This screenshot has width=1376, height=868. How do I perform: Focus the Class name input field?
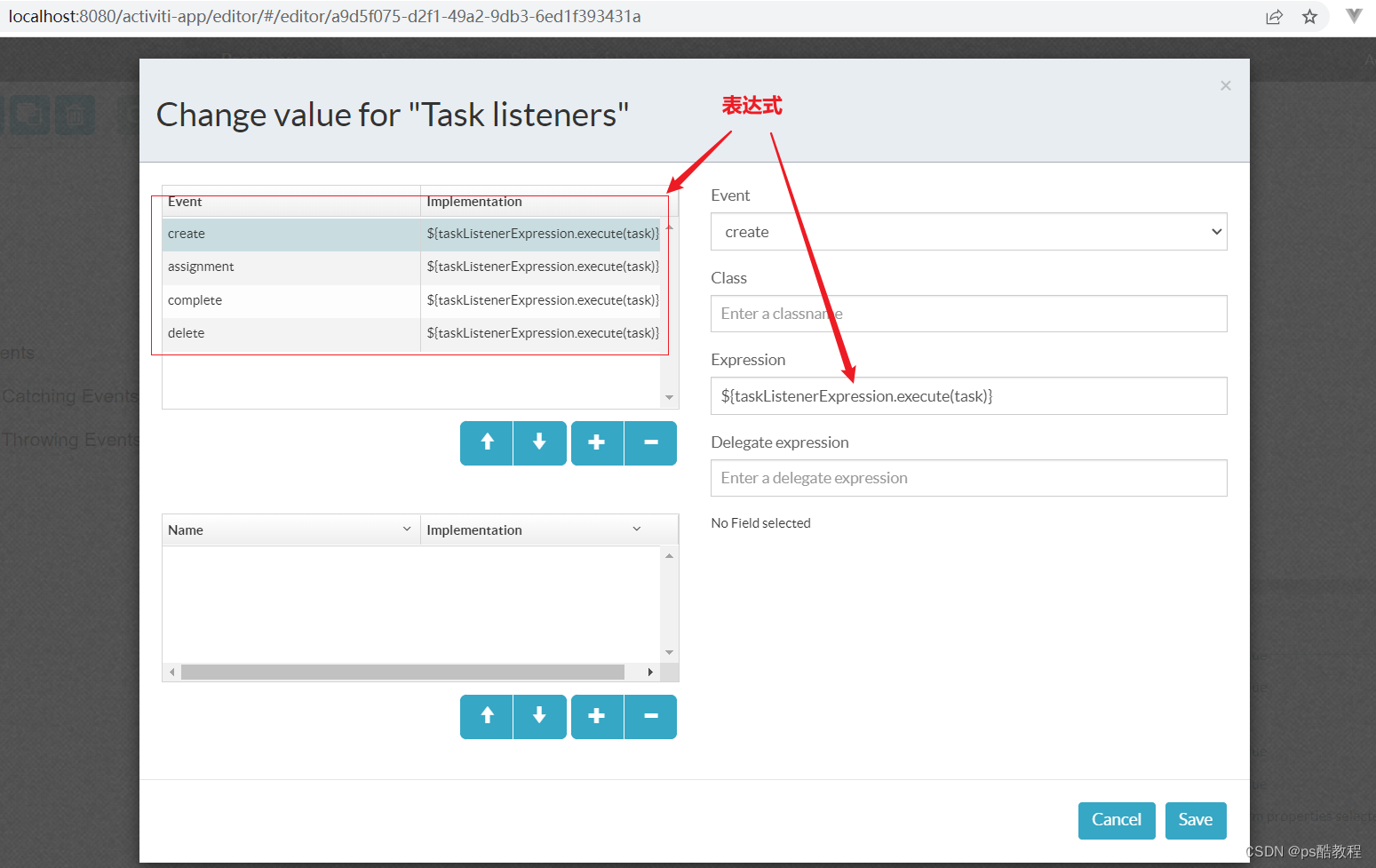968,314
